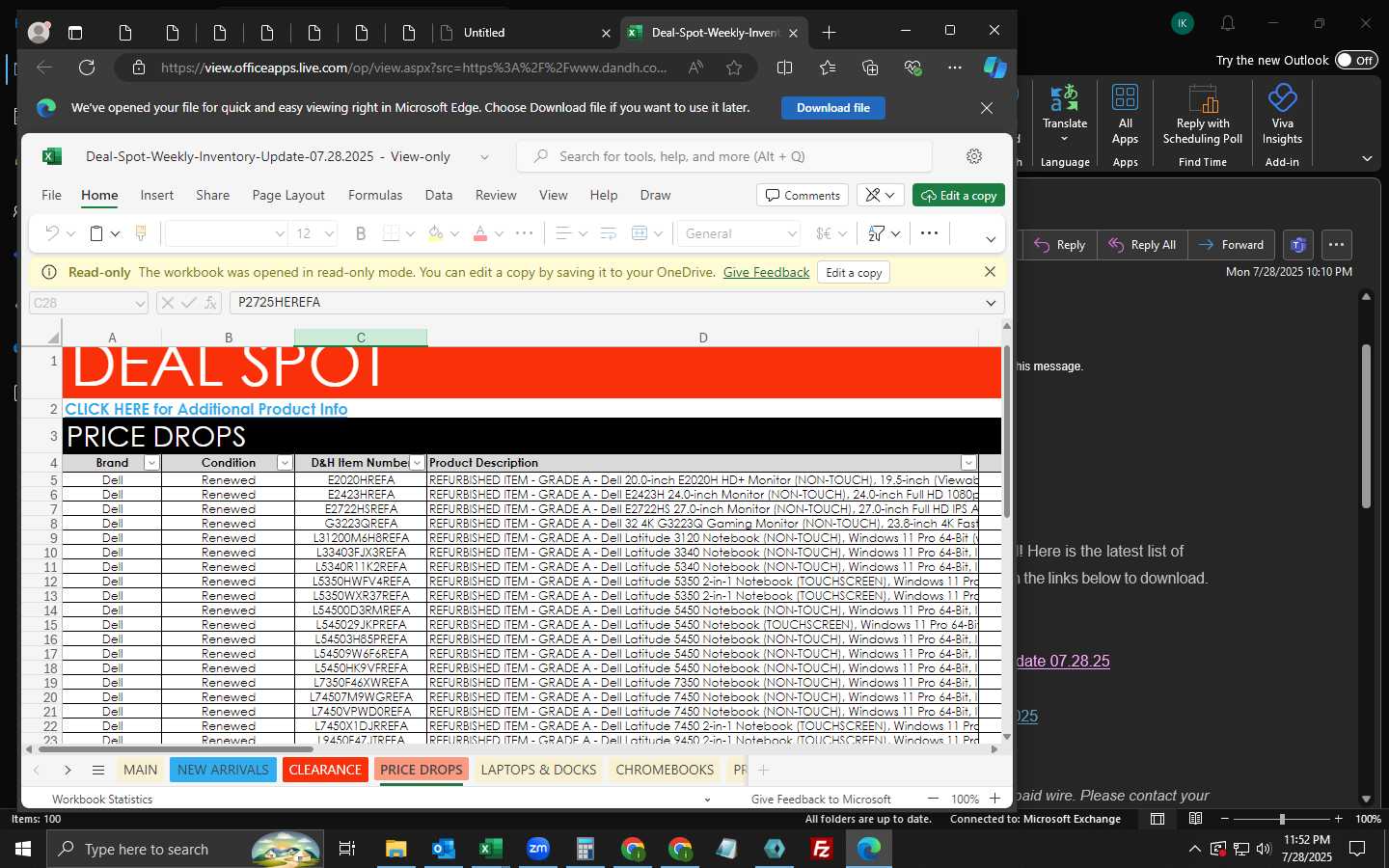The width and height of the screenshot is (1389, 868).
Task: Apply Font color A
Action: pyautogui.click(x=480, y=233)
